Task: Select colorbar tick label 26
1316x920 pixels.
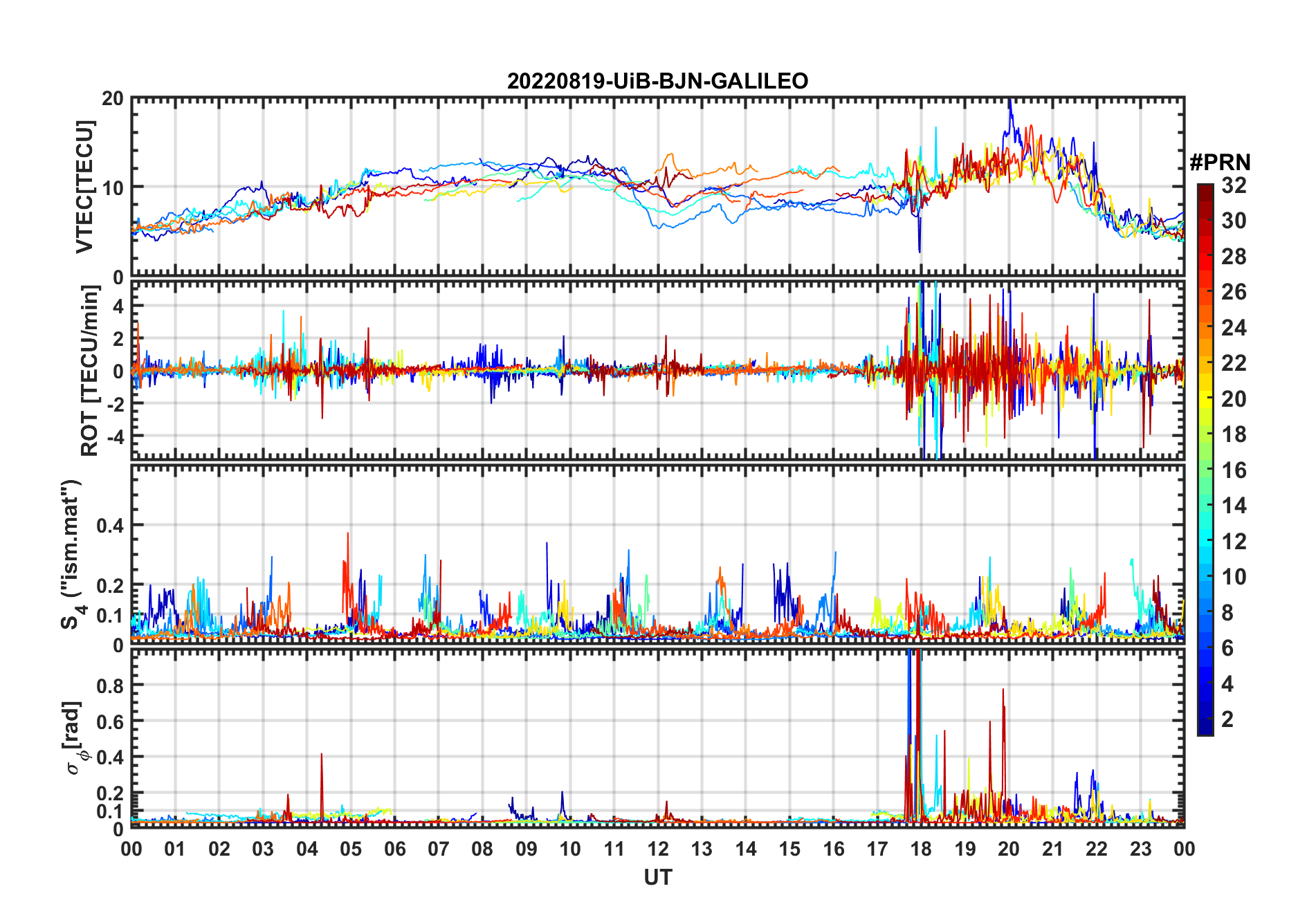Action: tap(1234, 292)
